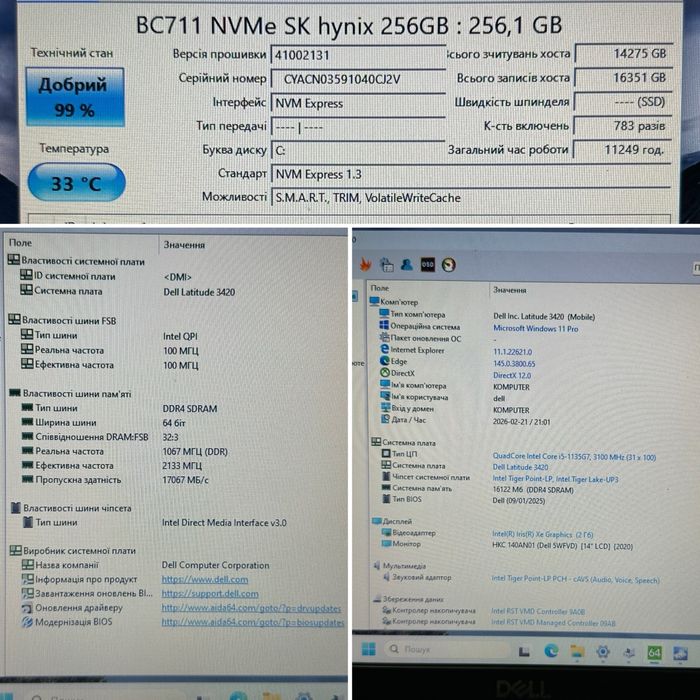
Task: Select the Властивості системної плати group header
Action: (x=76, y=261)
